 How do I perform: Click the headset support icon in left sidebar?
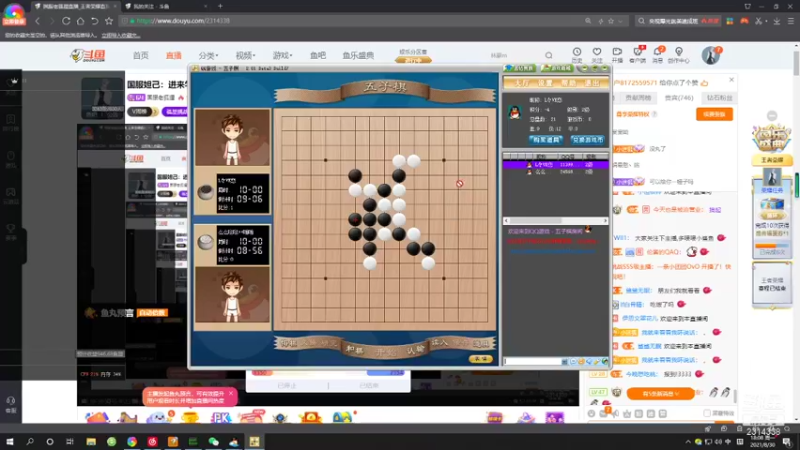tap(11, 401)
